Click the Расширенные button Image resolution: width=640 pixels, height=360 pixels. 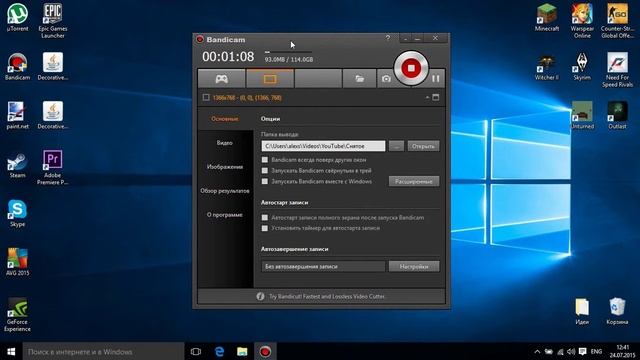[x=414, y=181]
